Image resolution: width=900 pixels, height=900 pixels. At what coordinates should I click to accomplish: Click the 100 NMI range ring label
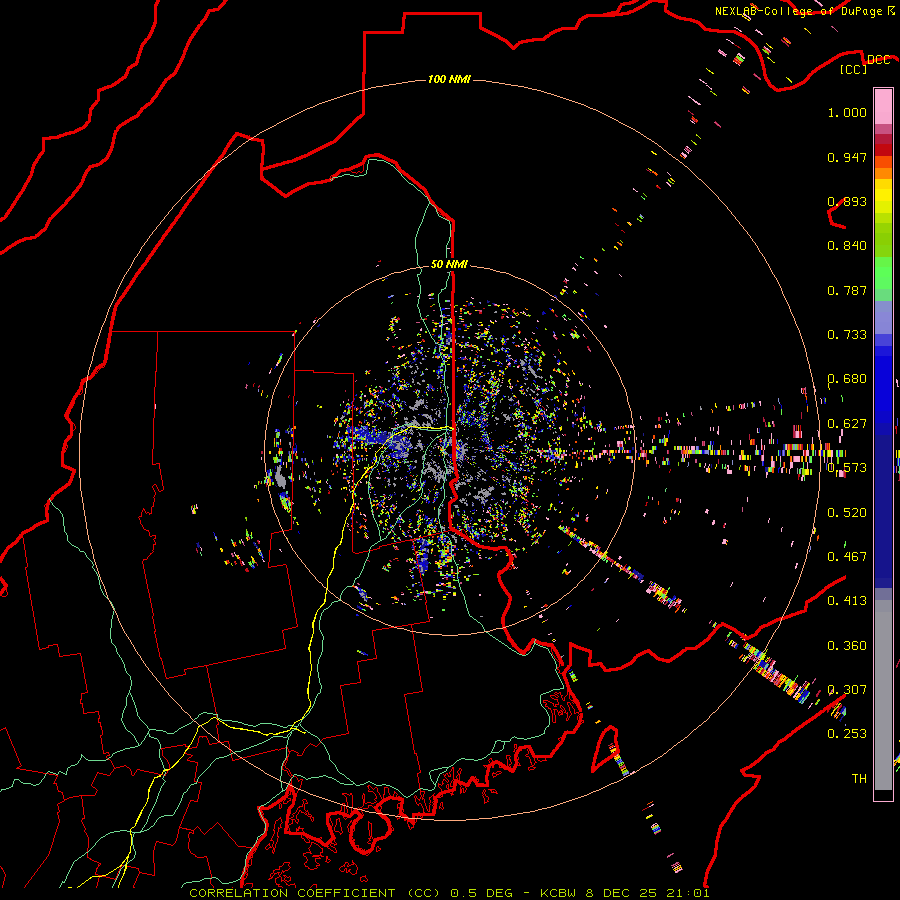pyautogui.click(x=449, y=79)
